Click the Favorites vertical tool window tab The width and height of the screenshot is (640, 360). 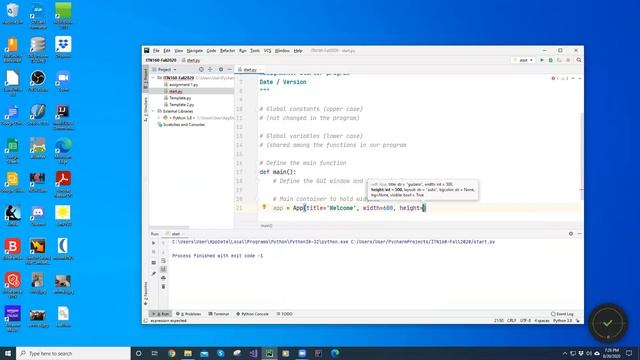tap(146, 293)
